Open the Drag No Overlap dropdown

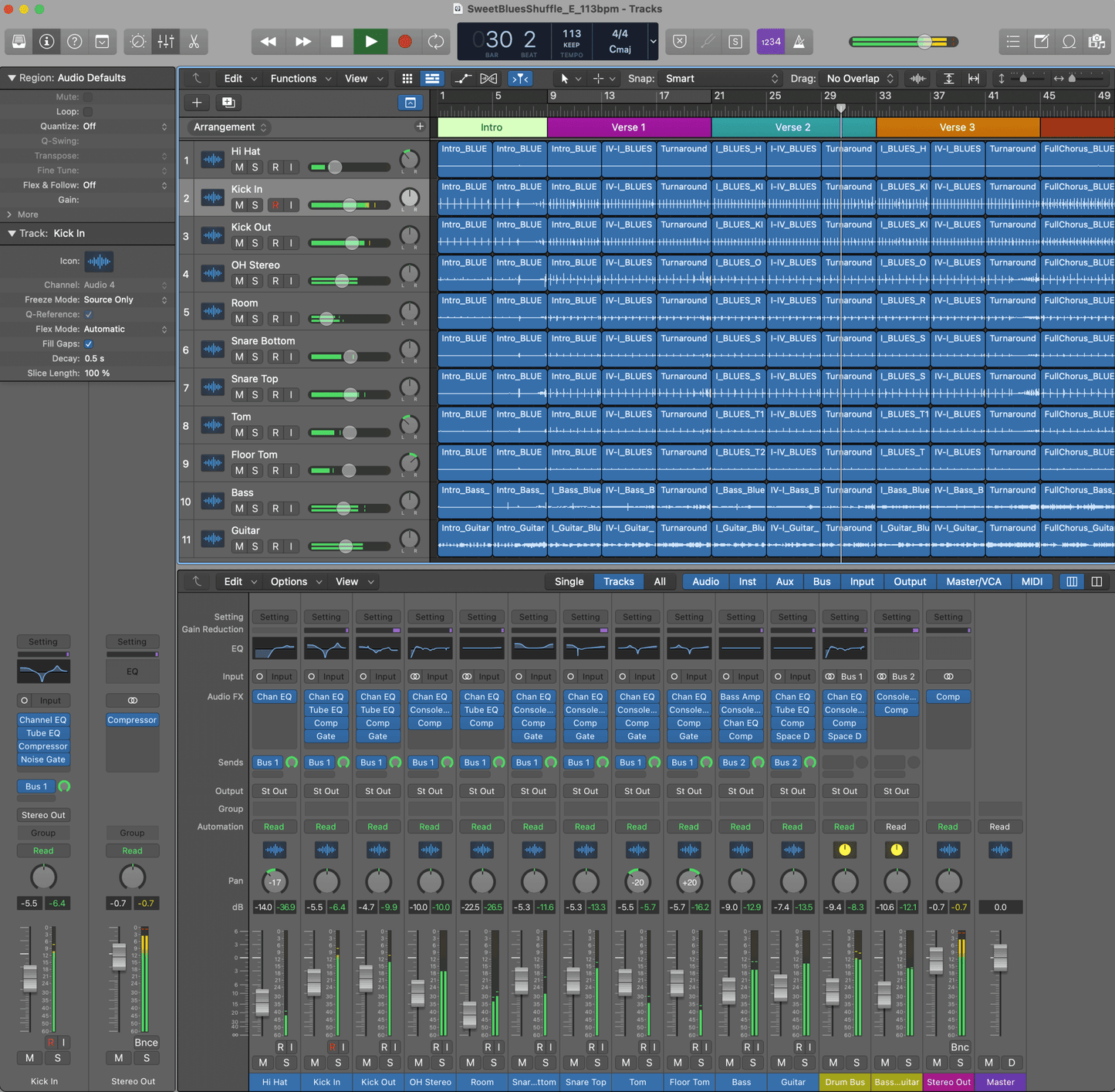tap(859, 79)
